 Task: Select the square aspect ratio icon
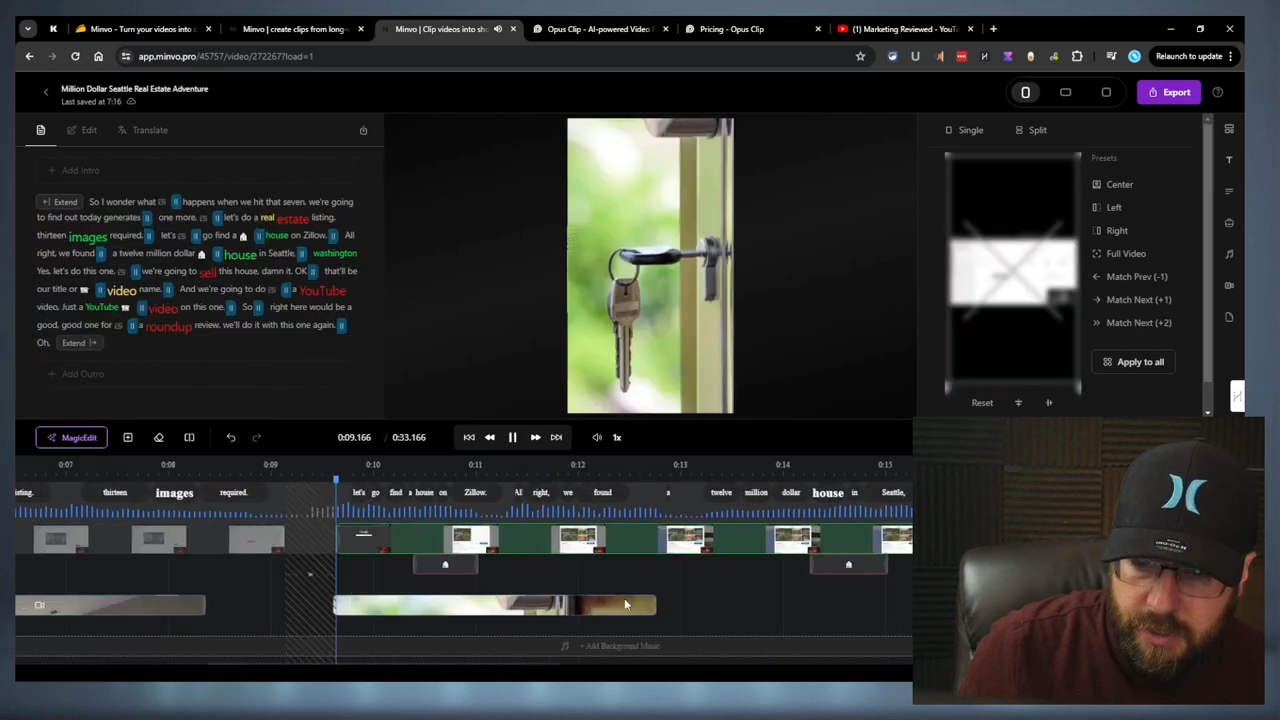click(1106, 92)
